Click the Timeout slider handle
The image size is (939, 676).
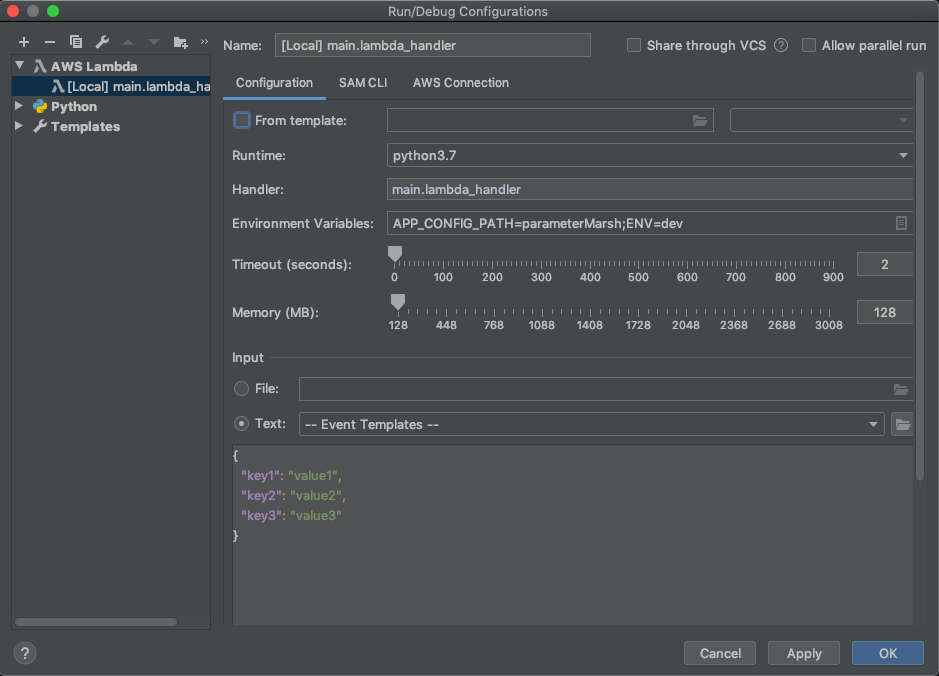pos(395,254)
